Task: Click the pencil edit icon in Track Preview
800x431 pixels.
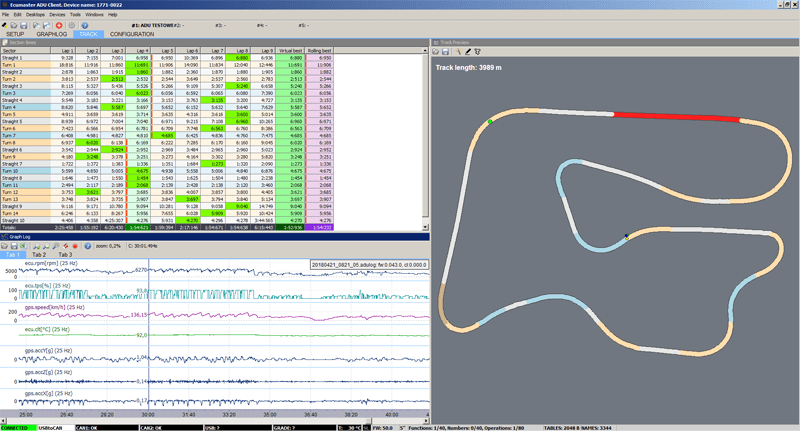Action: coord(467,50)
